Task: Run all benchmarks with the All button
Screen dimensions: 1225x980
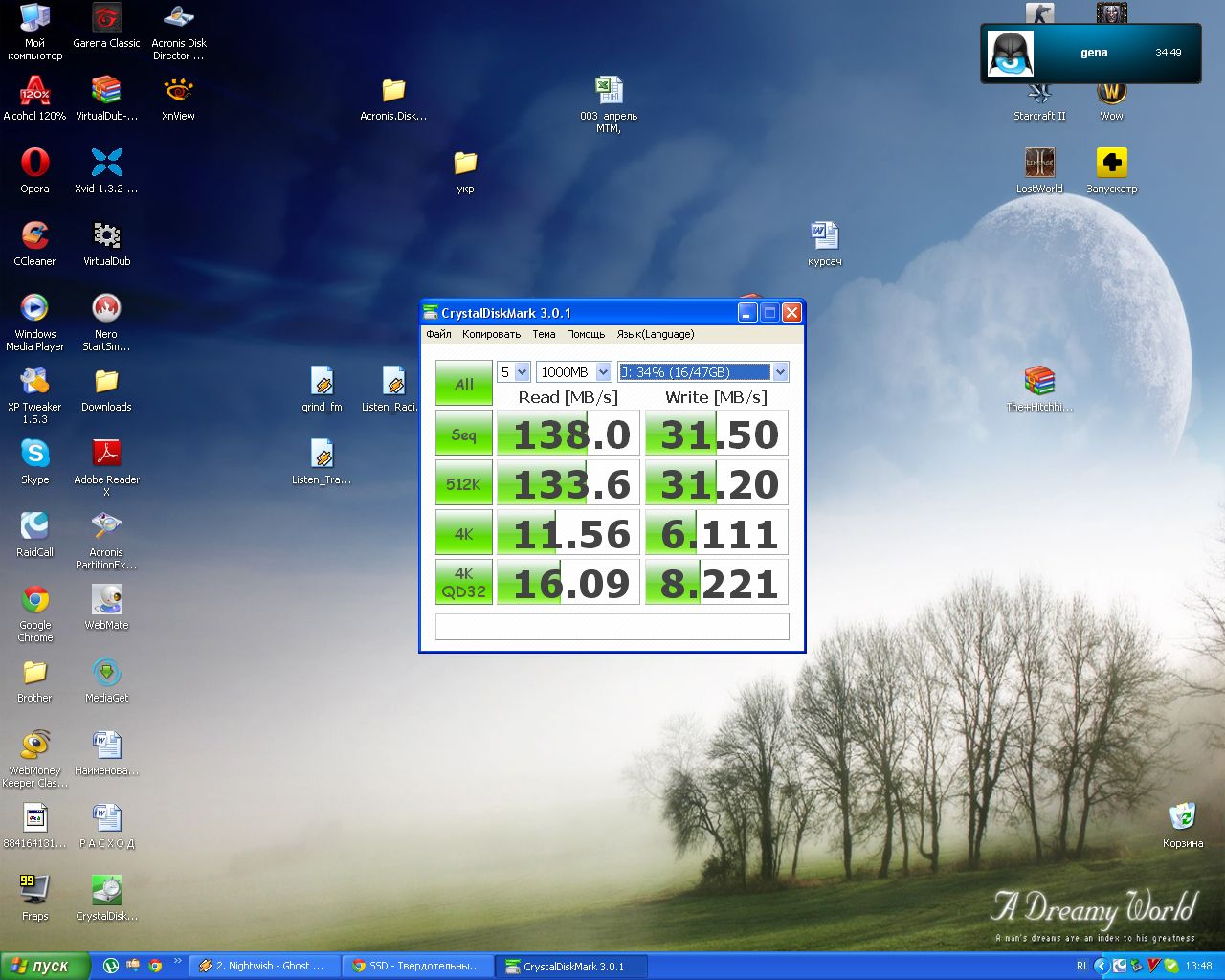Action: [x=463, y=384]
